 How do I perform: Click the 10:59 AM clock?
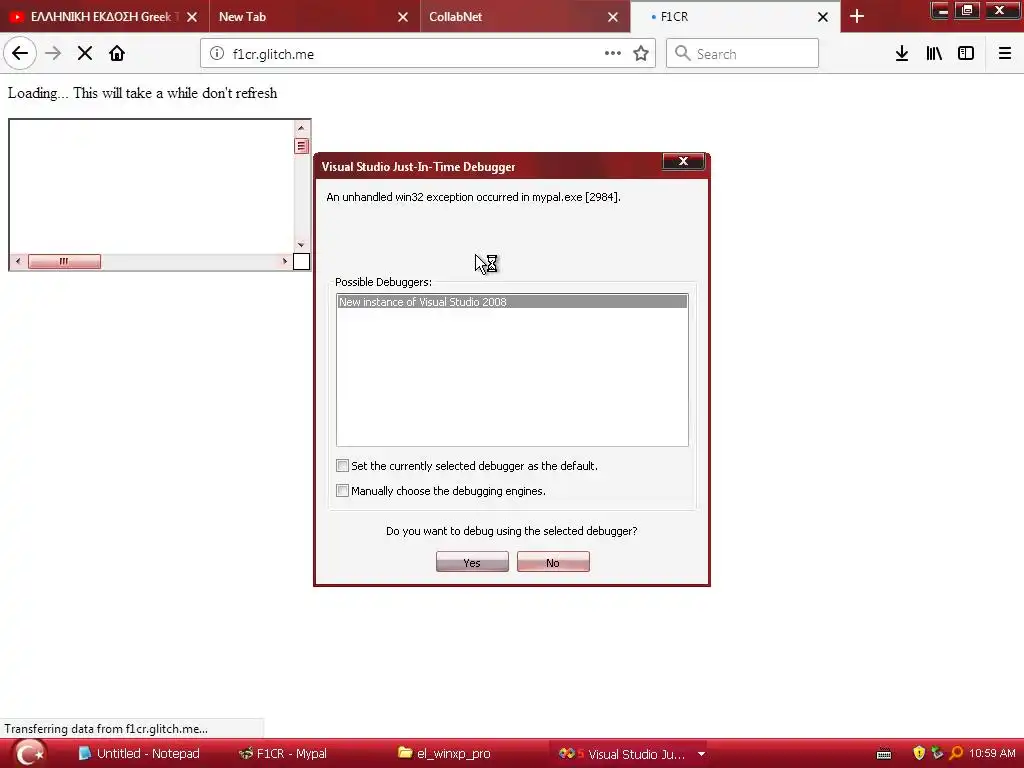pyautogui.click(x=992, y=754)
